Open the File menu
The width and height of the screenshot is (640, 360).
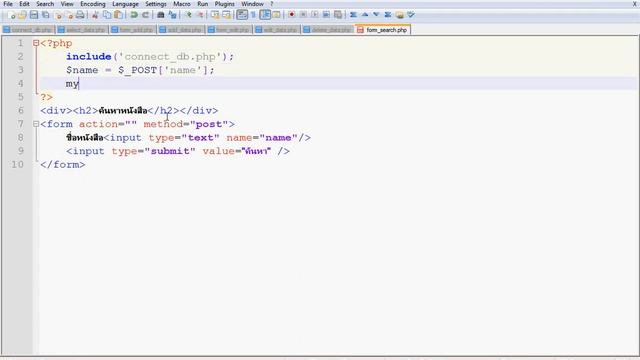(8, 4)
